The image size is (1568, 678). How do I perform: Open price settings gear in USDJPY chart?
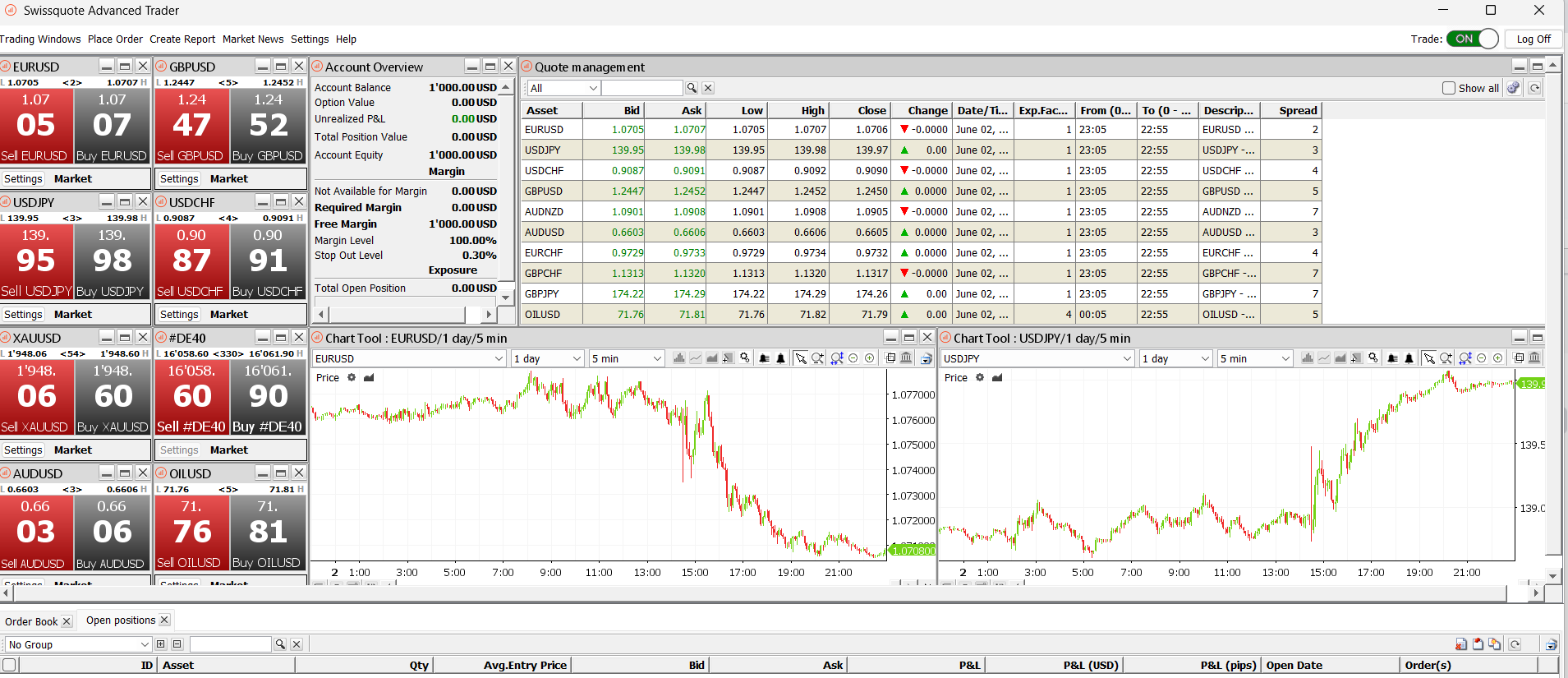(979, 378)
